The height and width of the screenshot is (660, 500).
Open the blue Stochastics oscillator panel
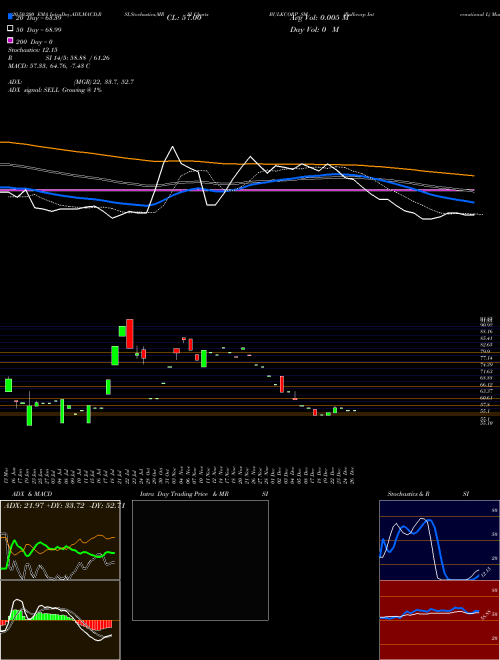pyautogui.click(x=439, y=540)
